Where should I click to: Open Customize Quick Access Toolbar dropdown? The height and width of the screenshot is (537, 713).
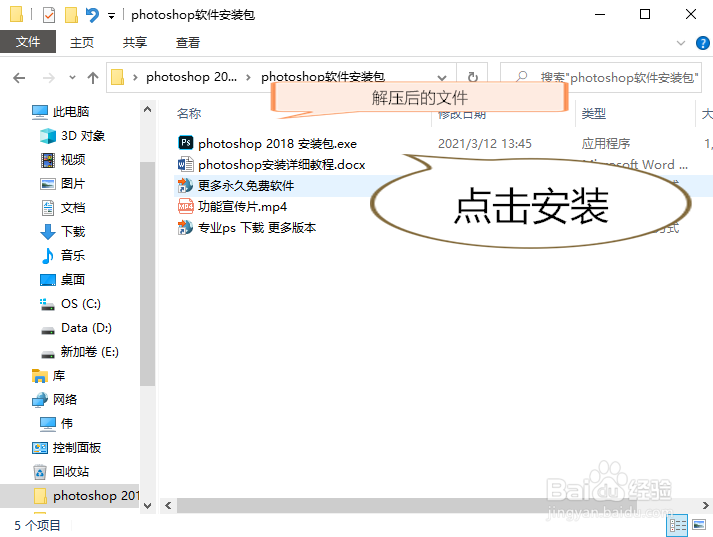point(111,16)
